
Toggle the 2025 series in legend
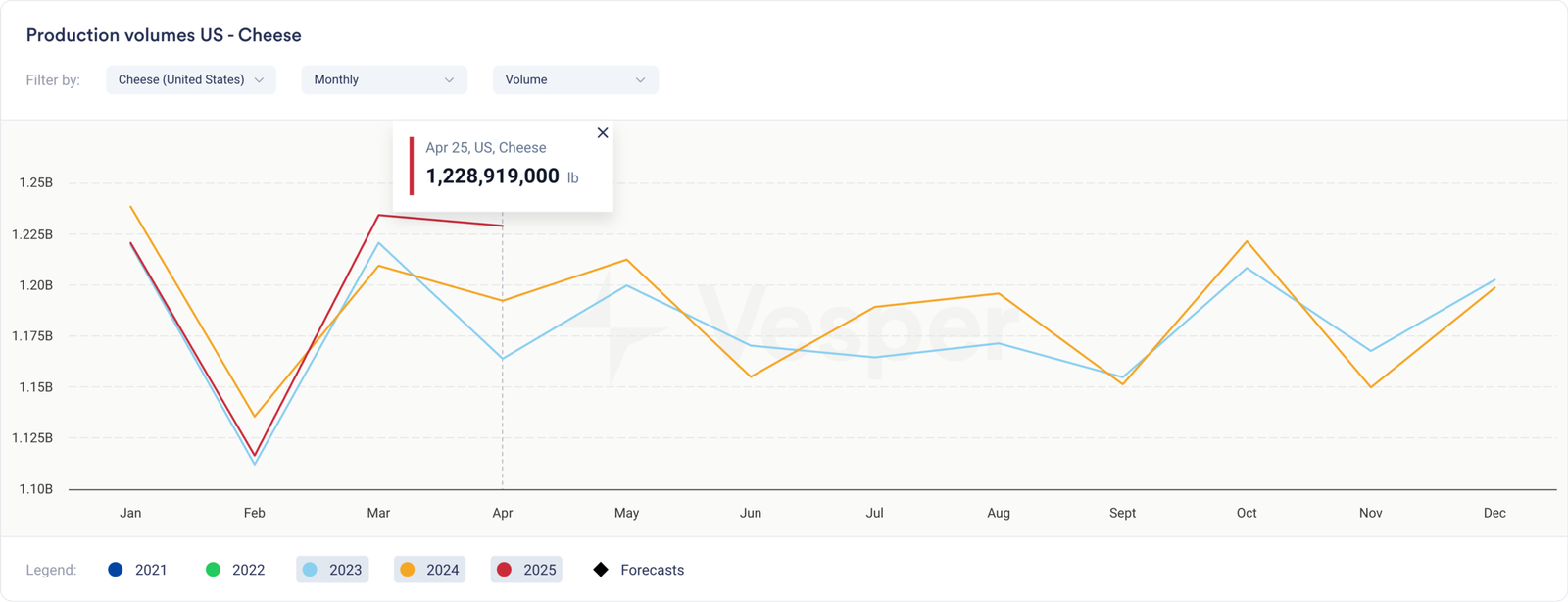click(x=526, y=570)
